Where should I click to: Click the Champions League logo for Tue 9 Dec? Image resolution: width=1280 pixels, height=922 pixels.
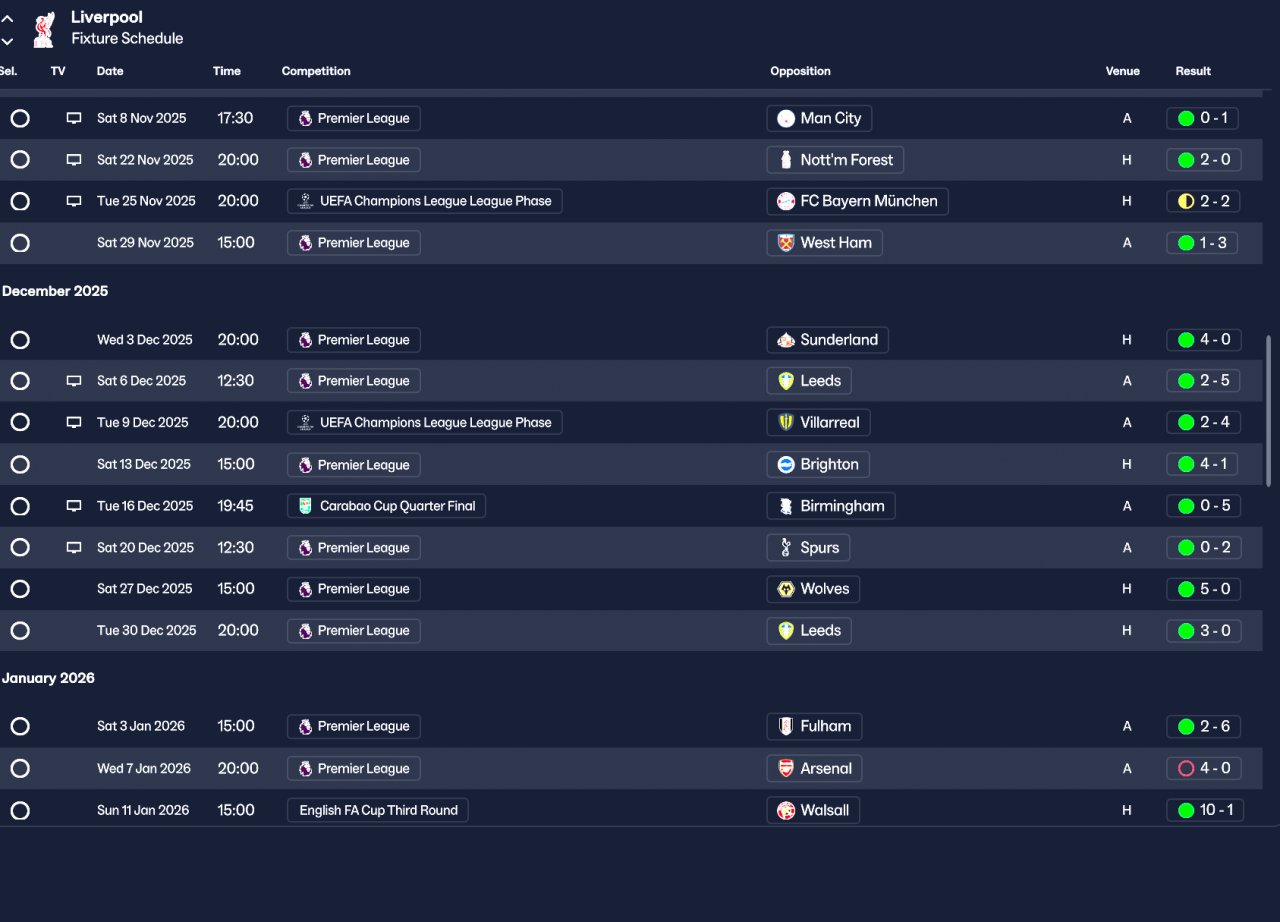[x=306, y=422]
